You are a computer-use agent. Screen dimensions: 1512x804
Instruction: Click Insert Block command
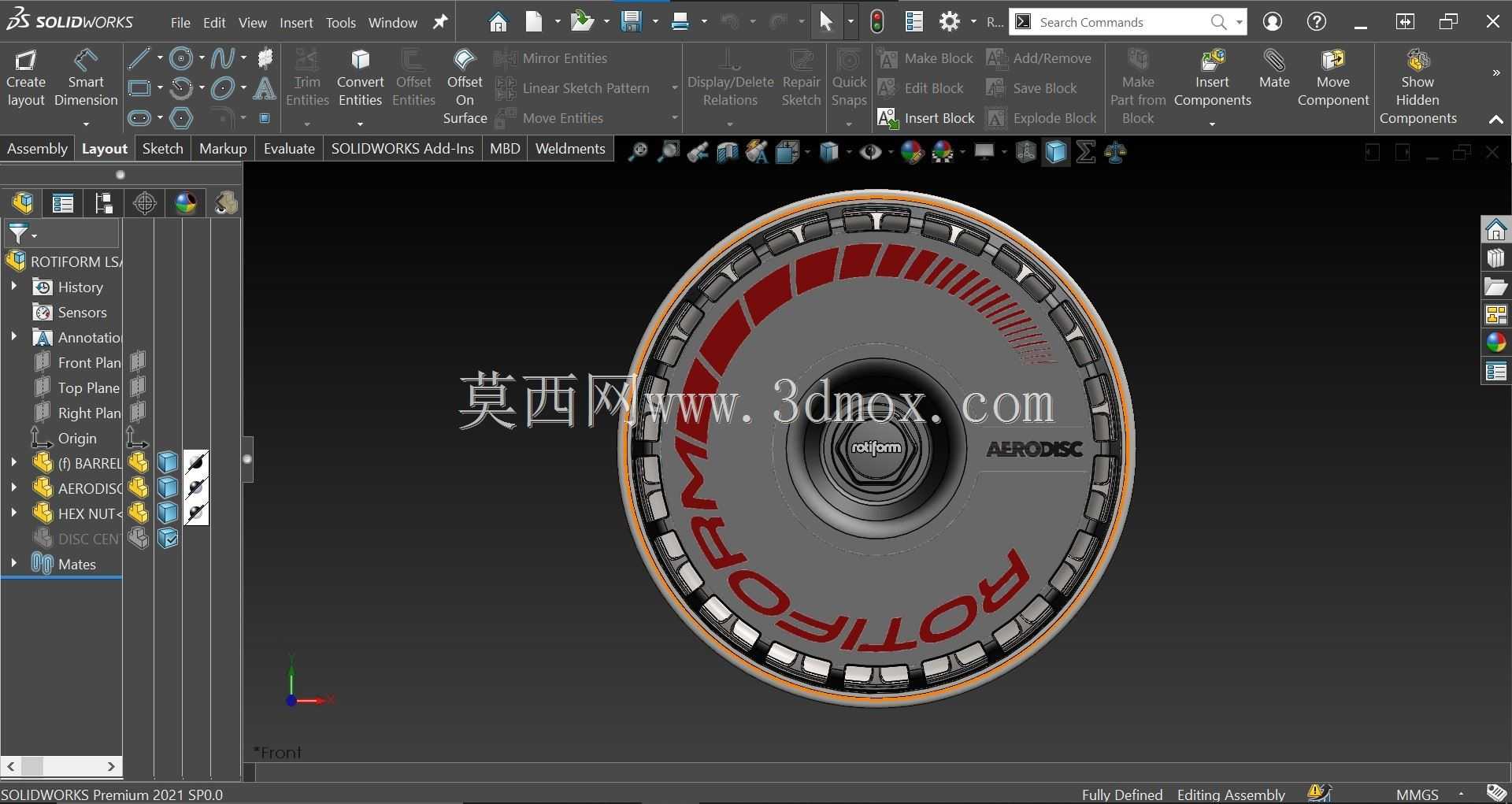click(x=926, y=118)
